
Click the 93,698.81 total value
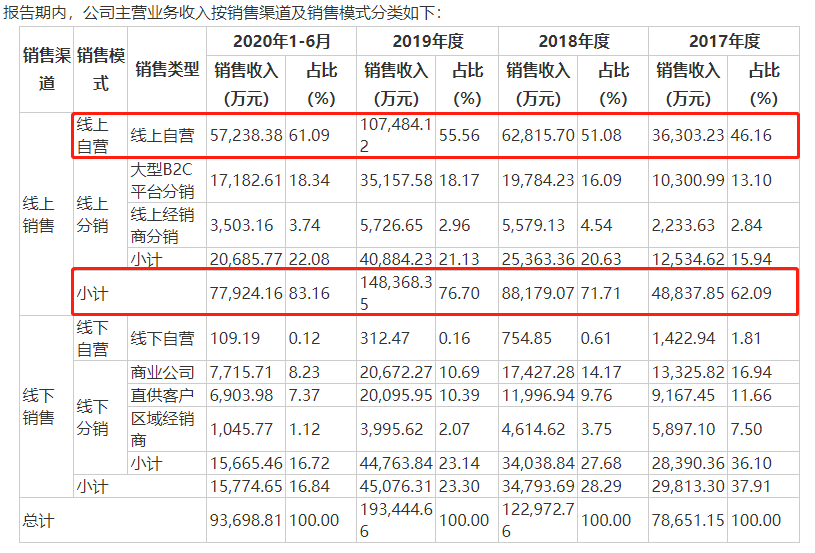point(246,520)
